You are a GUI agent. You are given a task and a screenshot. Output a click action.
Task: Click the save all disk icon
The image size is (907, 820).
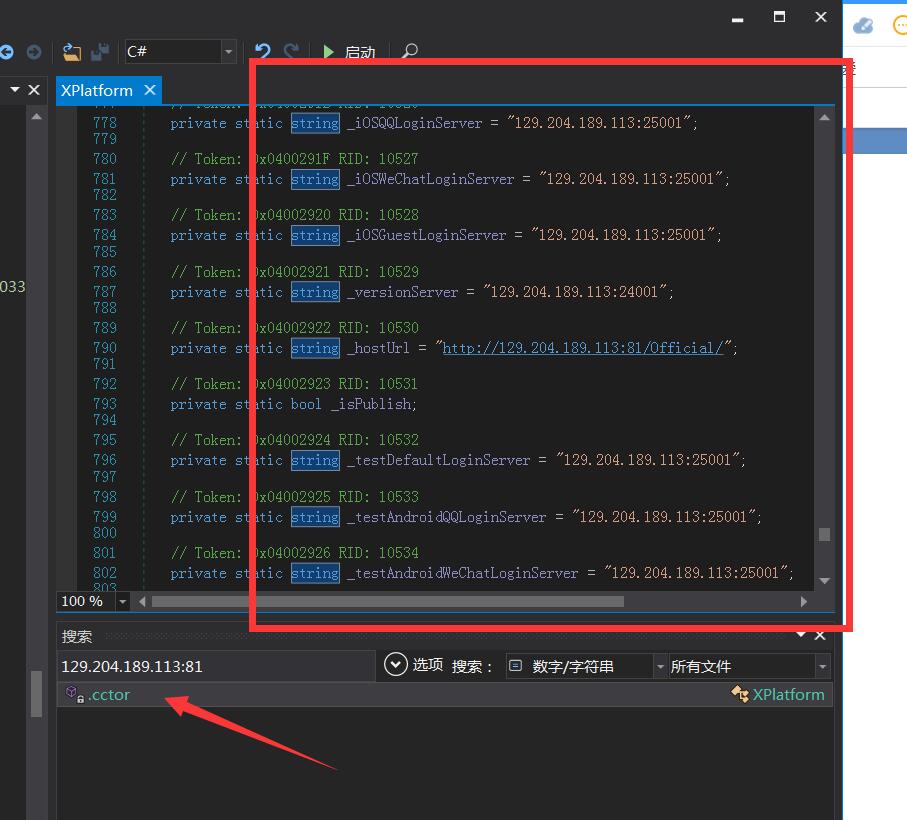point(100,52)
